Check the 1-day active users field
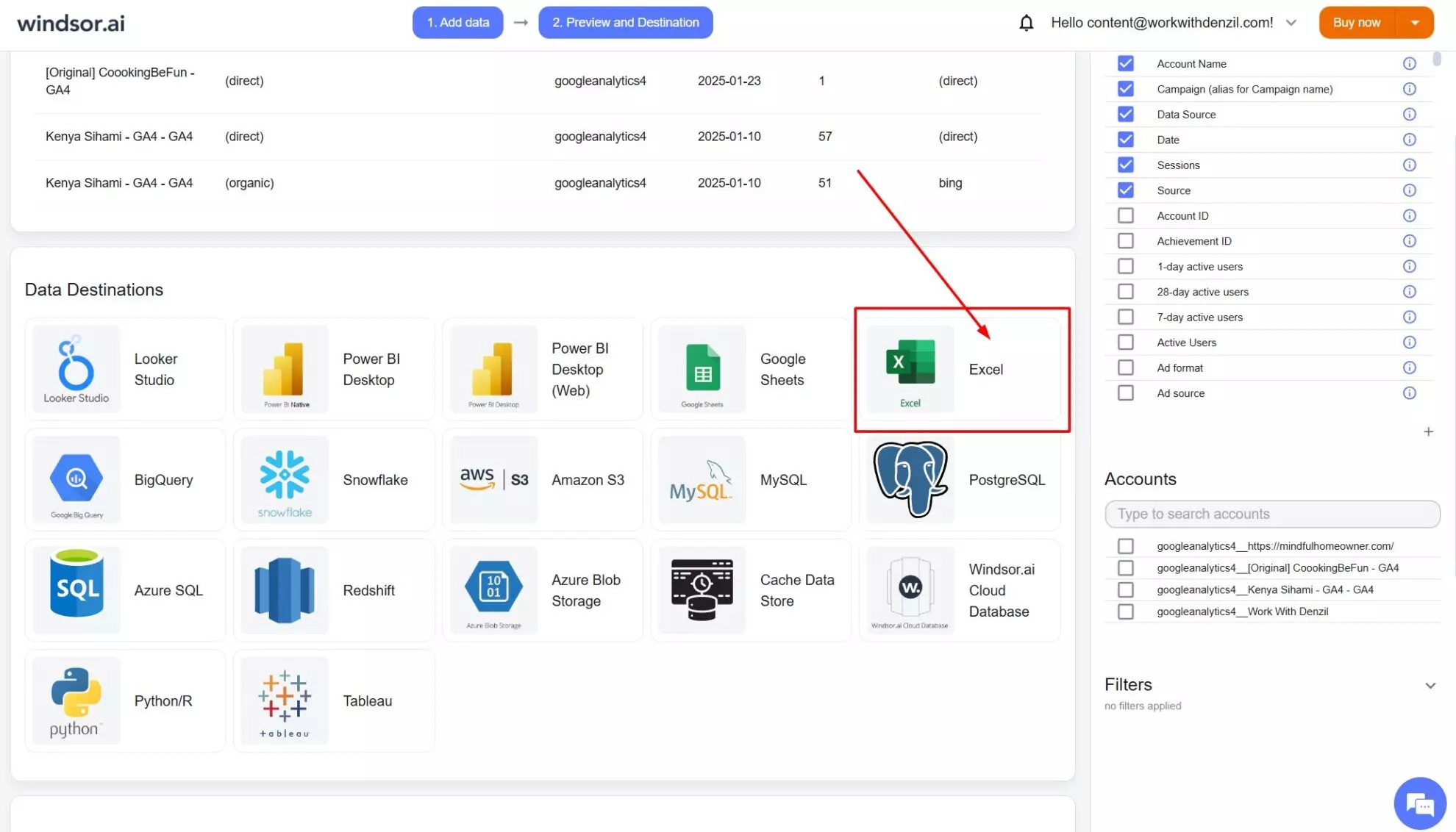Screen dimensions: 1456x832 (1125, 266)
